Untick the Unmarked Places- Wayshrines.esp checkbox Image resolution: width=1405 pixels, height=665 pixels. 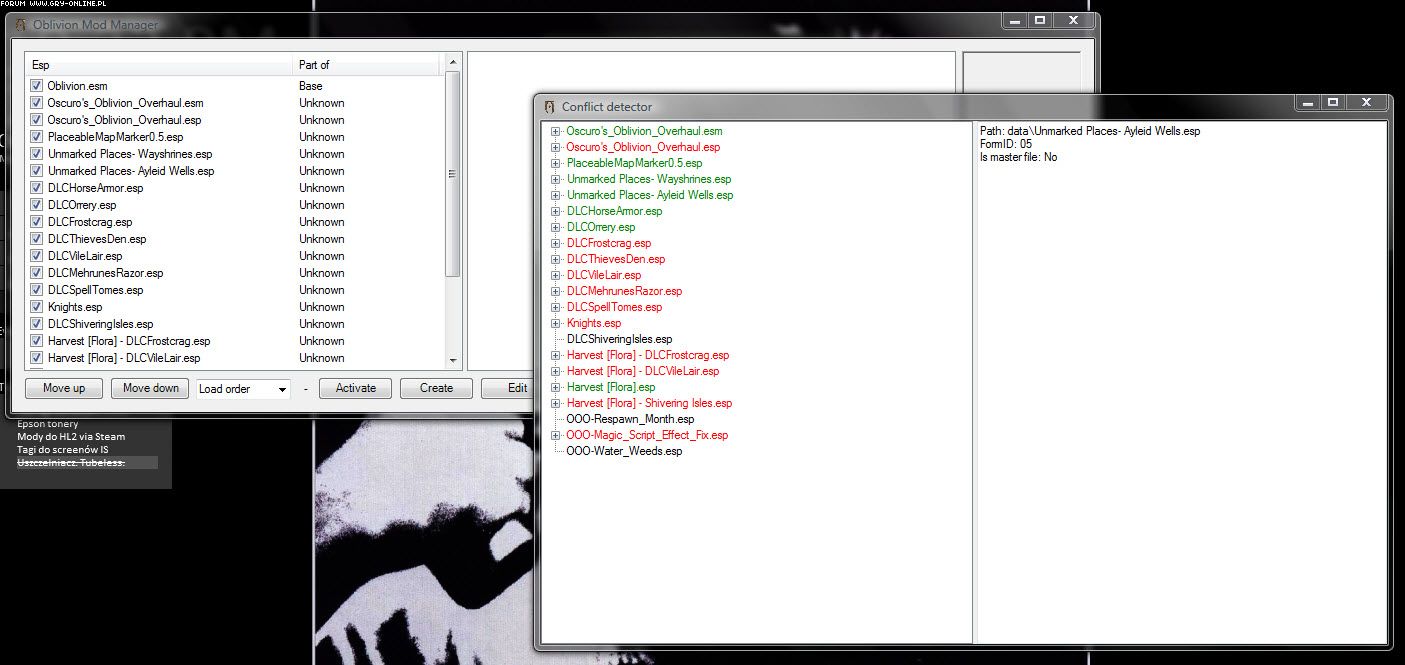coord(36,154)
